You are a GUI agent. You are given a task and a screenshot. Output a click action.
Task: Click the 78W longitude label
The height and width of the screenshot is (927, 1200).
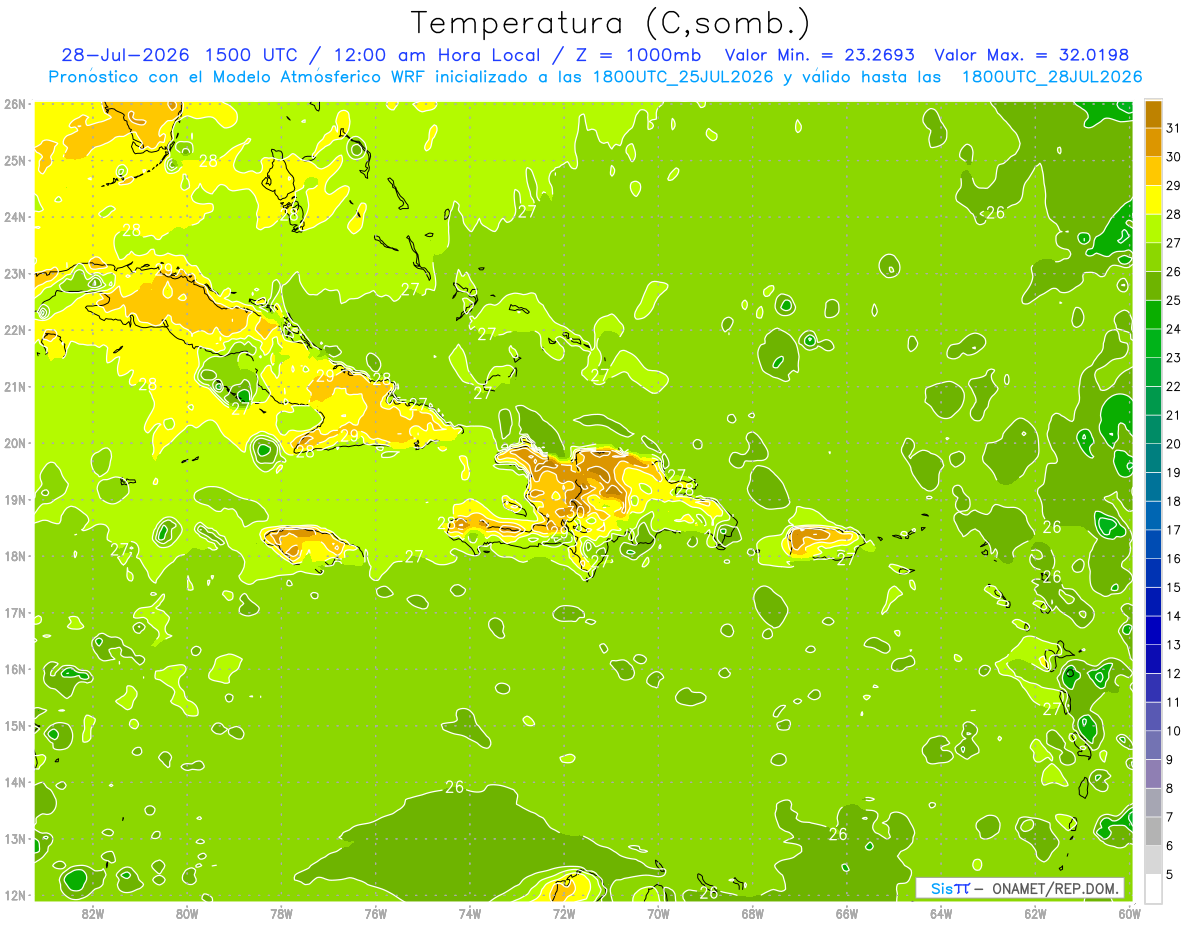(281, 913)
